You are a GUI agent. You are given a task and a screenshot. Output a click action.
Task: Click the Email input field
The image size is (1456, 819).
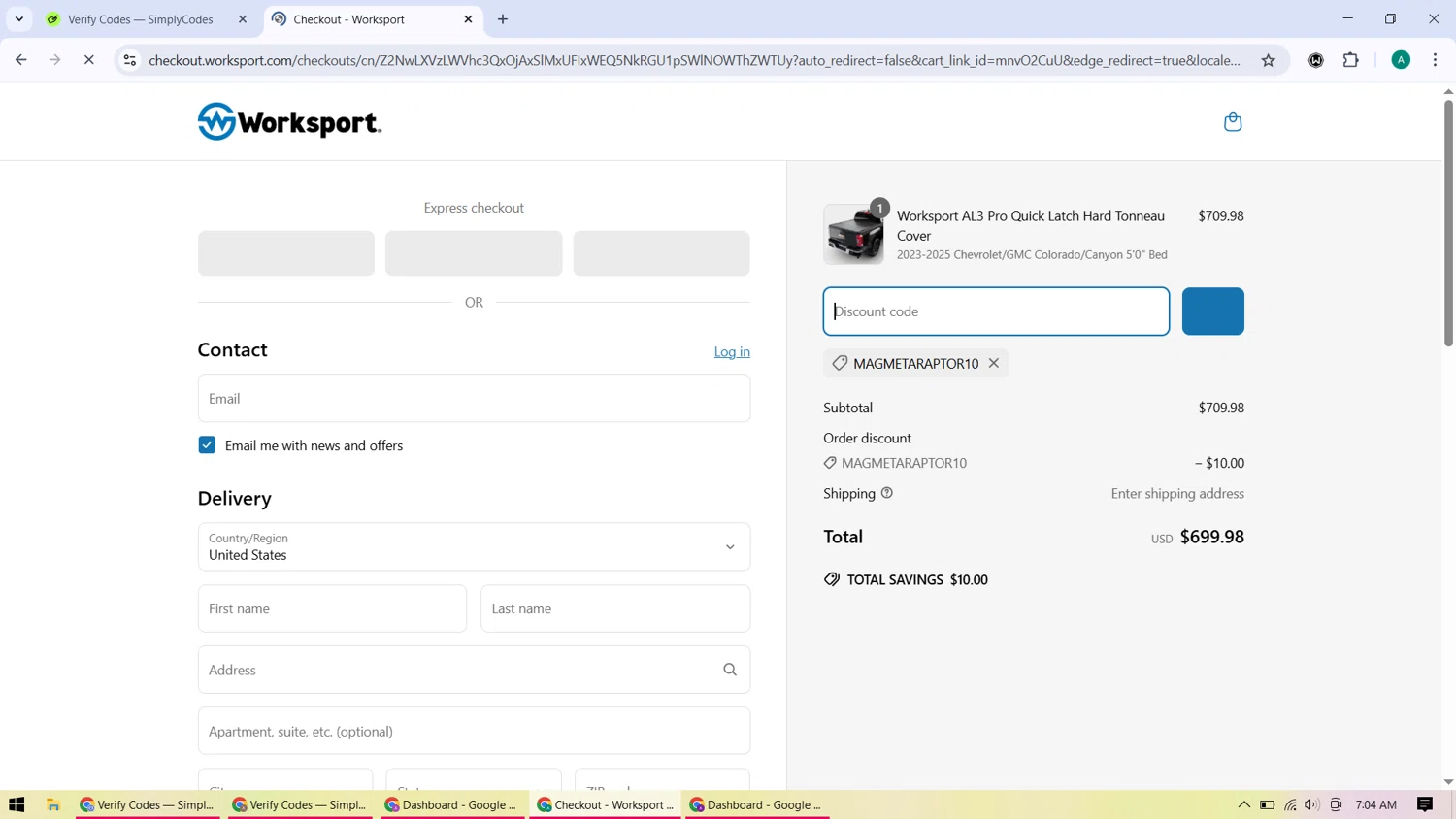(x=474, y=398)
